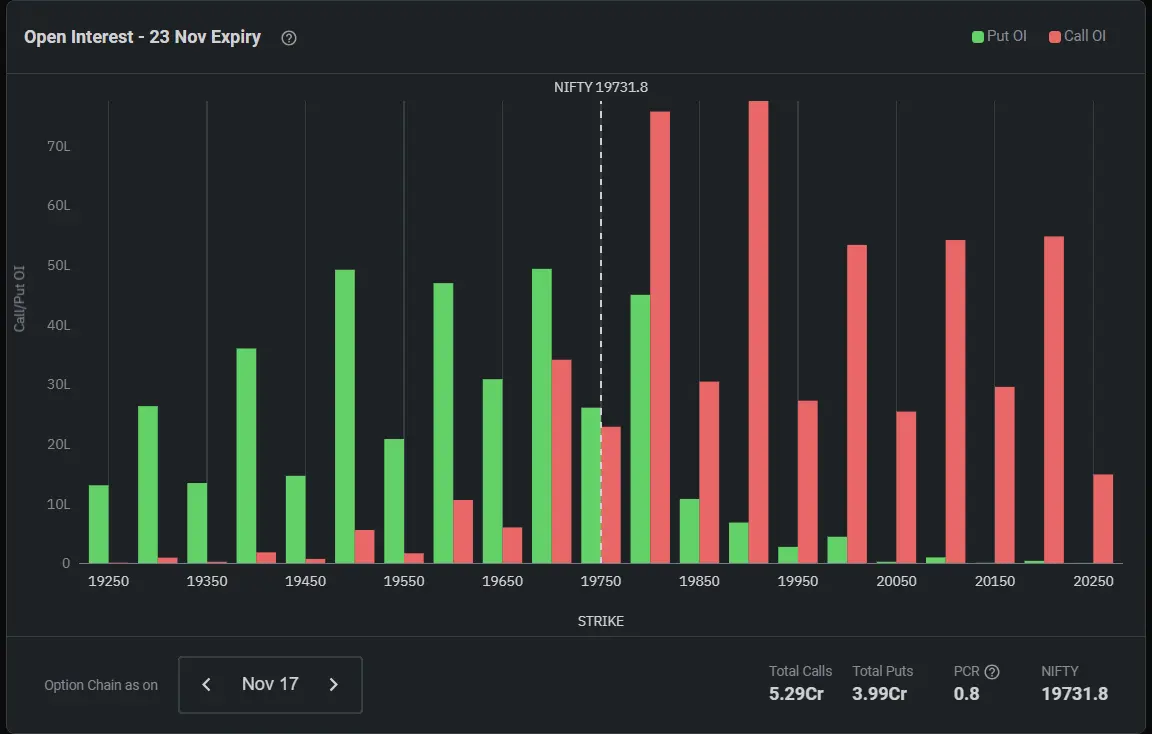The width and height of the screenshot is (1152, 734).
Task: Click the 70L y-axis label
Action: pos(59,146)
